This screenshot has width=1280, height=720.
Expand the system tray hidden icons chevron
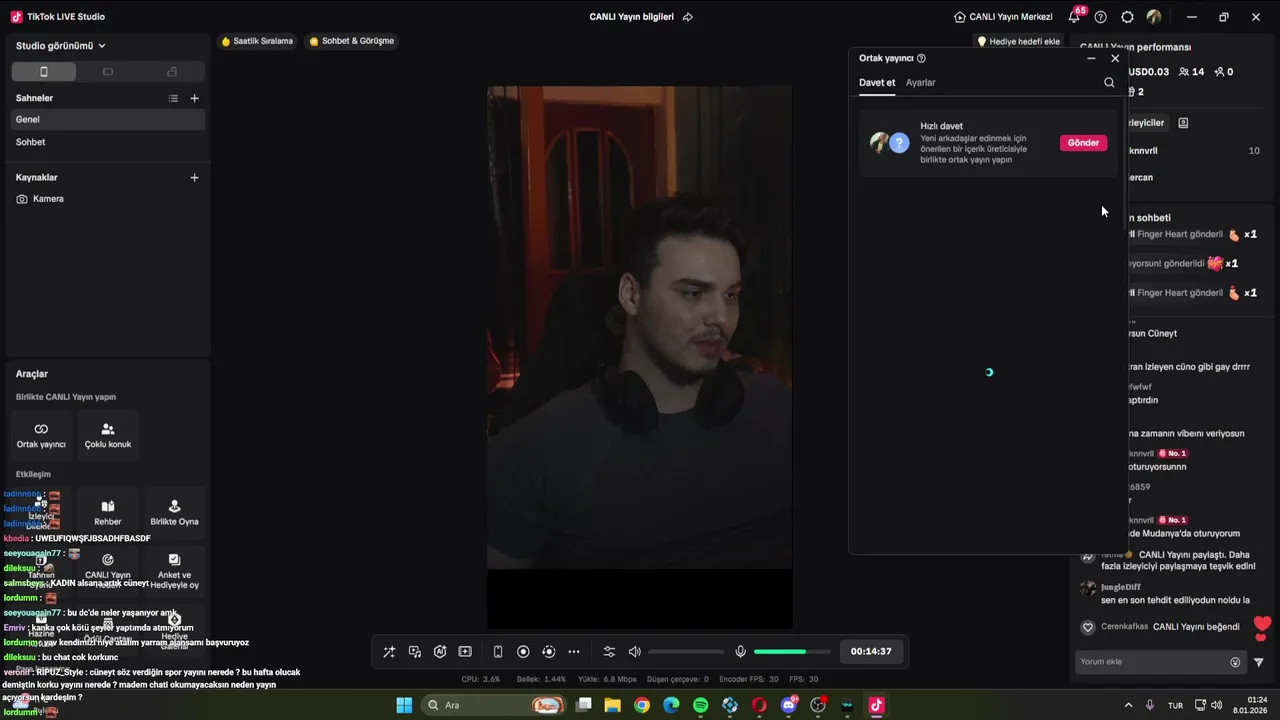coord(1128,705)
